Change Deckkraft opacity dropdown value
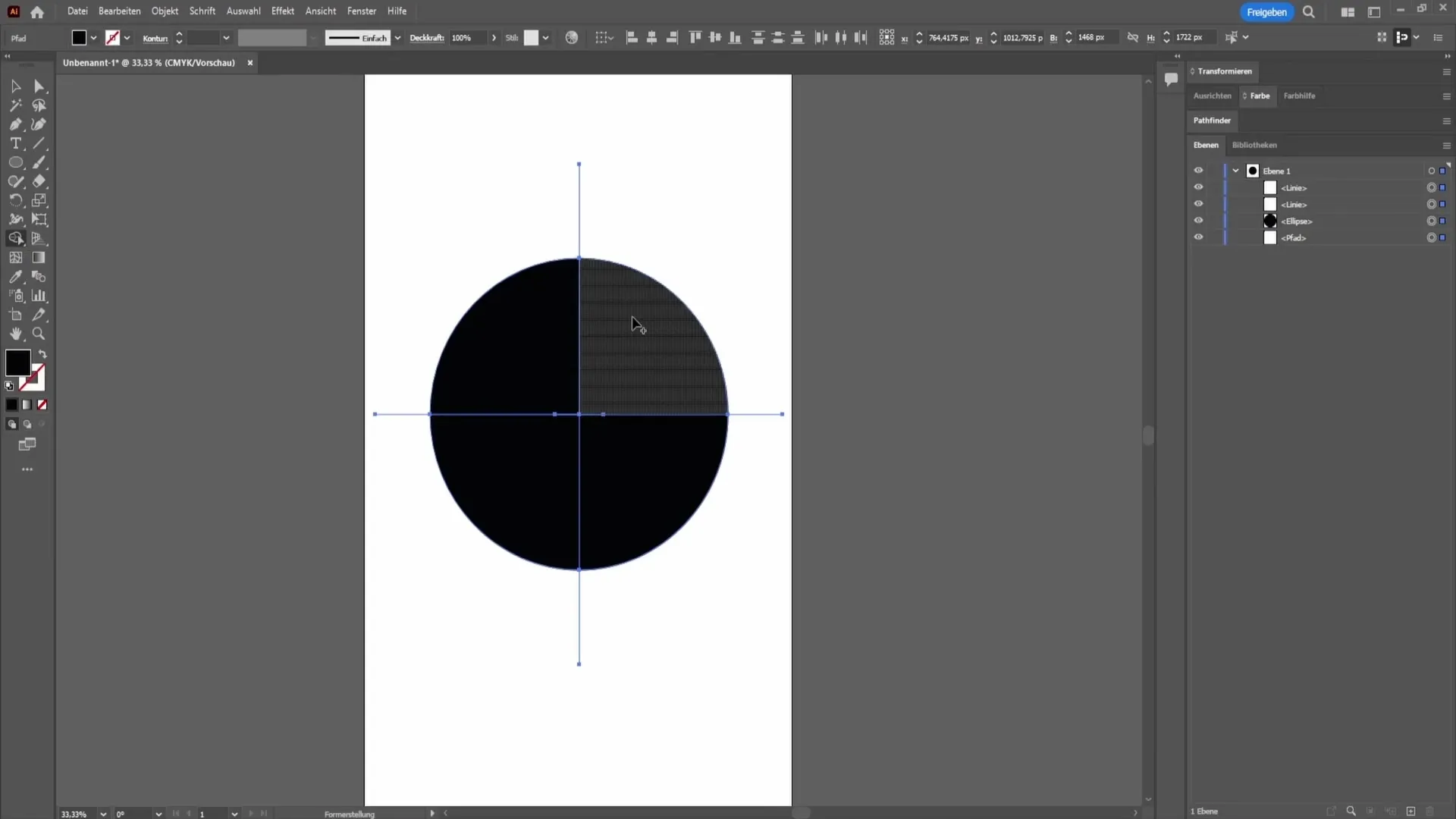The width and height of the screenshot is (1456, 819). point(493,38)
